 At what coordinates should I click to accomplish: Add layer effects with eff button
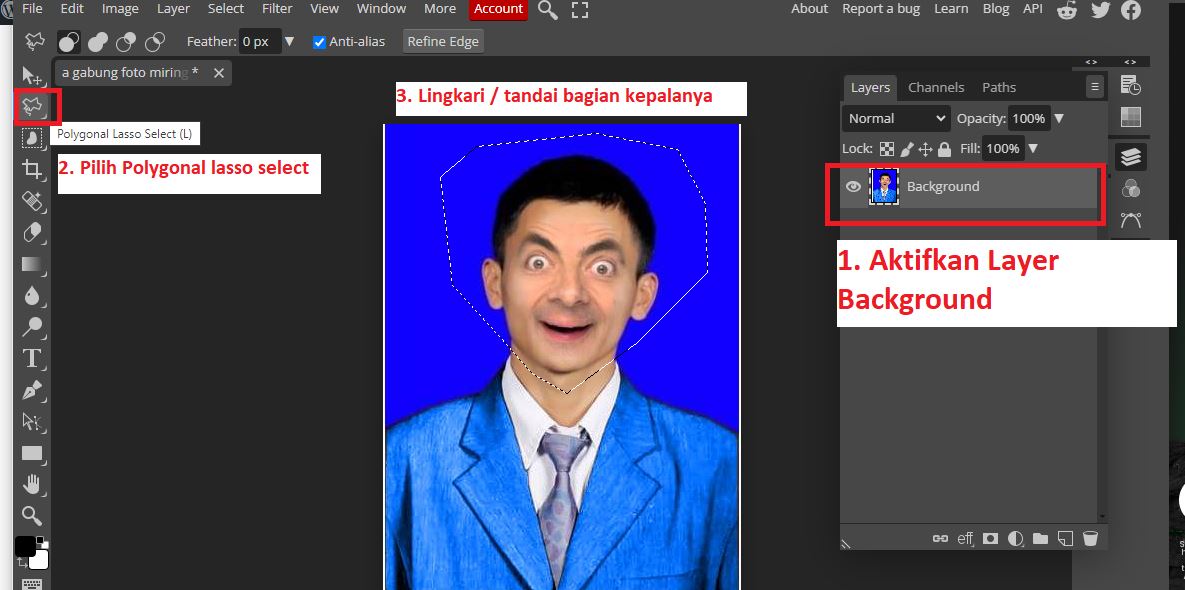(965, 539)
